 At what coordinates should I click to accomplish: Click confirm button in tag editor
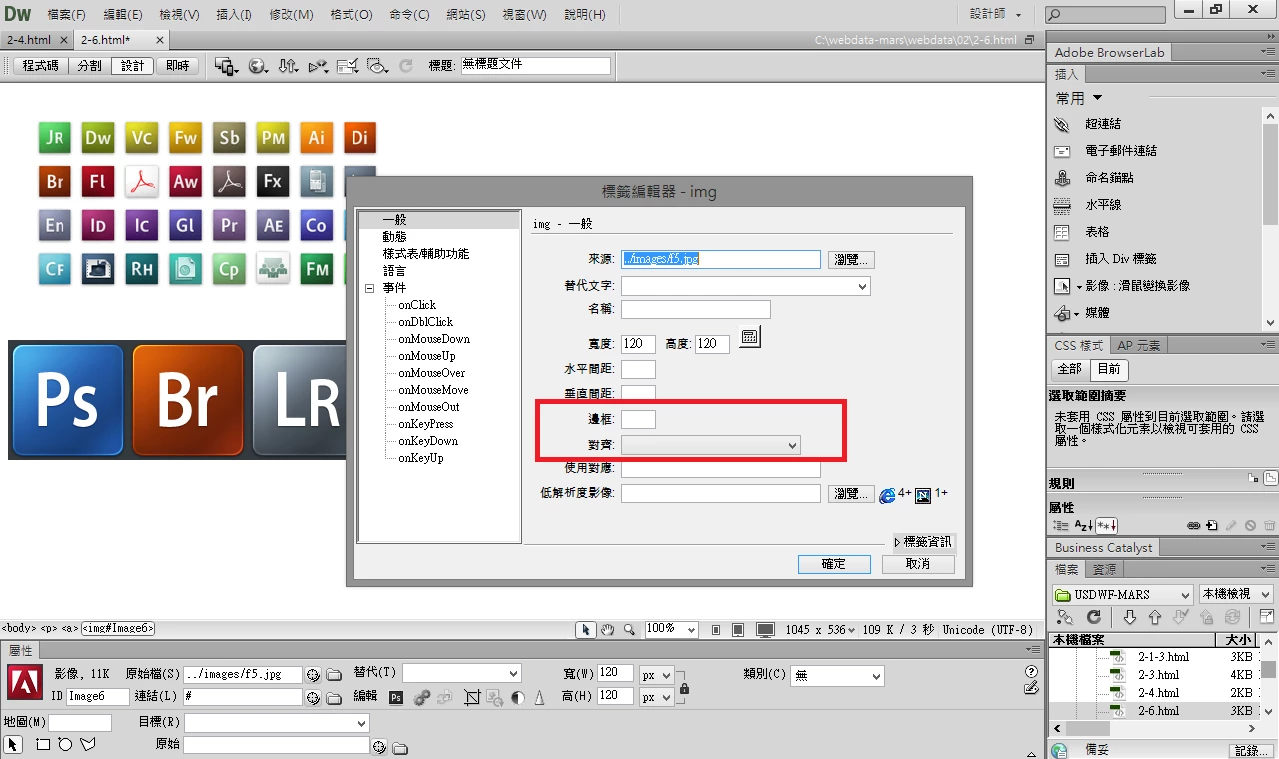[834, 564]
